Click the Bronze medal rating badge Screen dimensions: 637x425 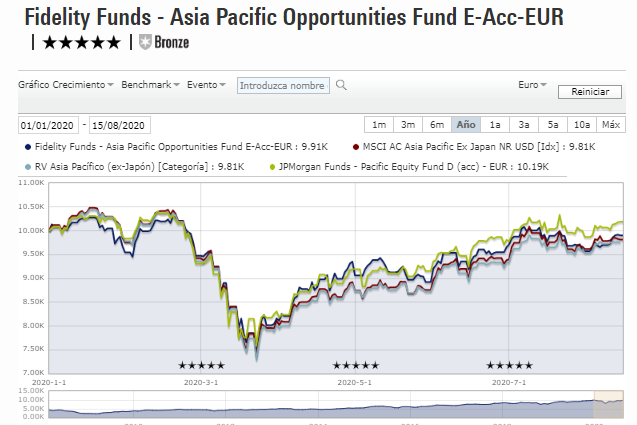164,42
